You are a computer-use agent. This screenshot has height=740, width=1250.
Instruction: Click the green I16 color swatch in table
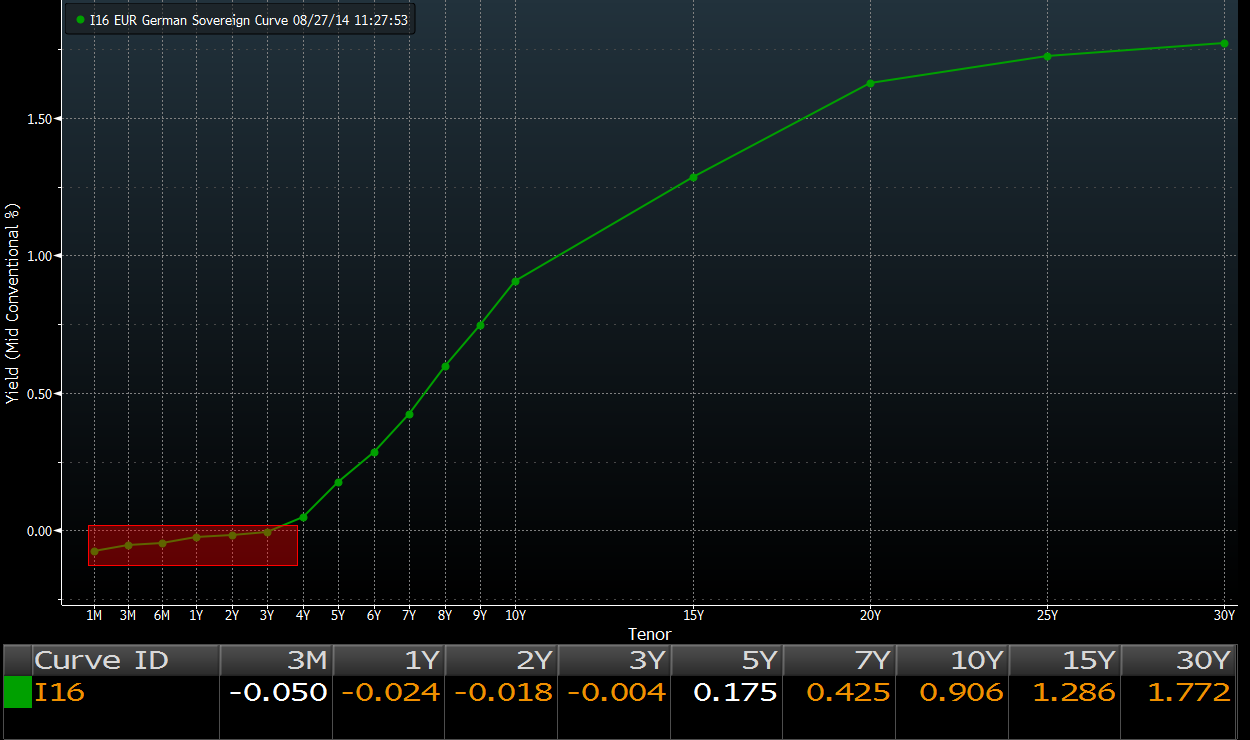18,692
